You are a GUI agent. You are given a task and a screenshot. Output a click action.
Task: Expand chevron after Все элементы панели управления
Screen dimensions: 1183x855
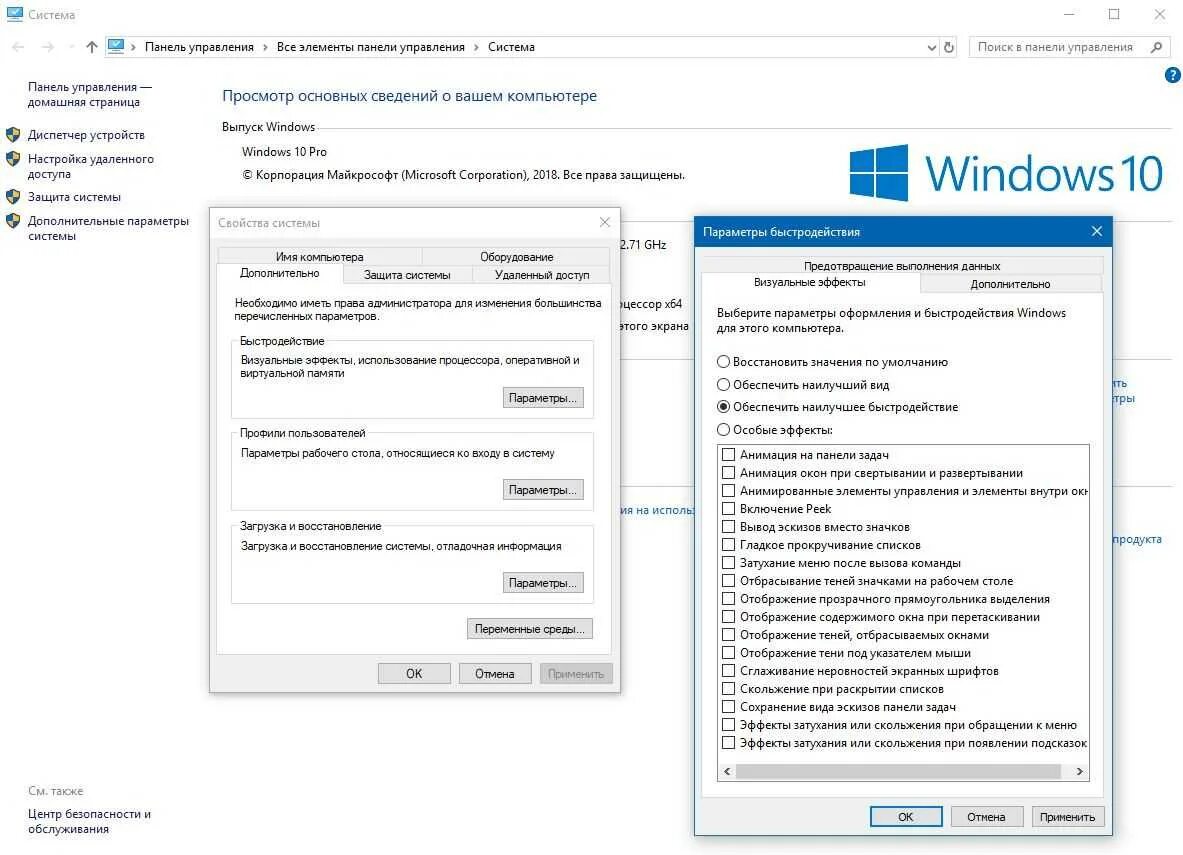pos(476,47)
